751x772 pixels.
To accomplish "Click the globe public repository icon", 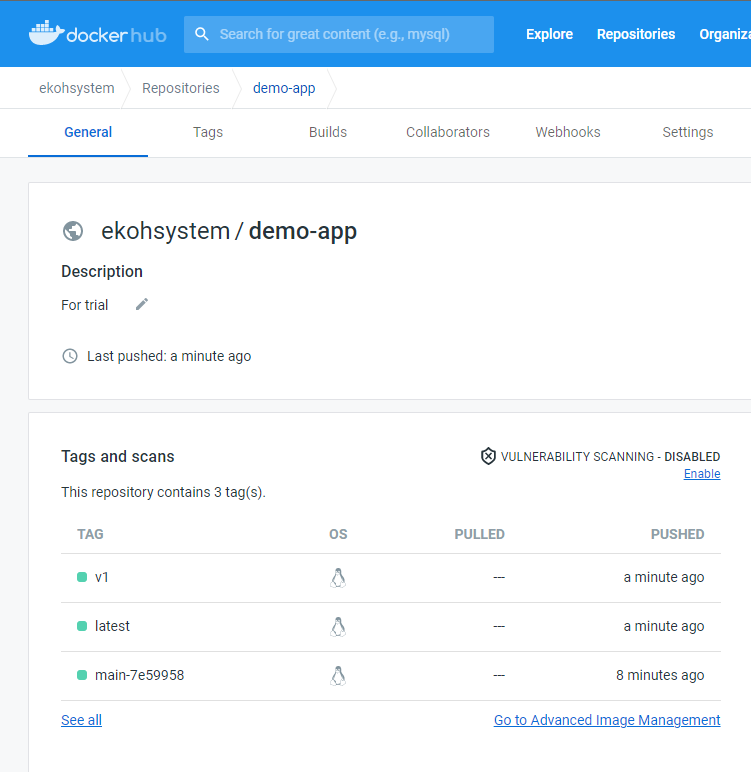I will tap(73, 231).
